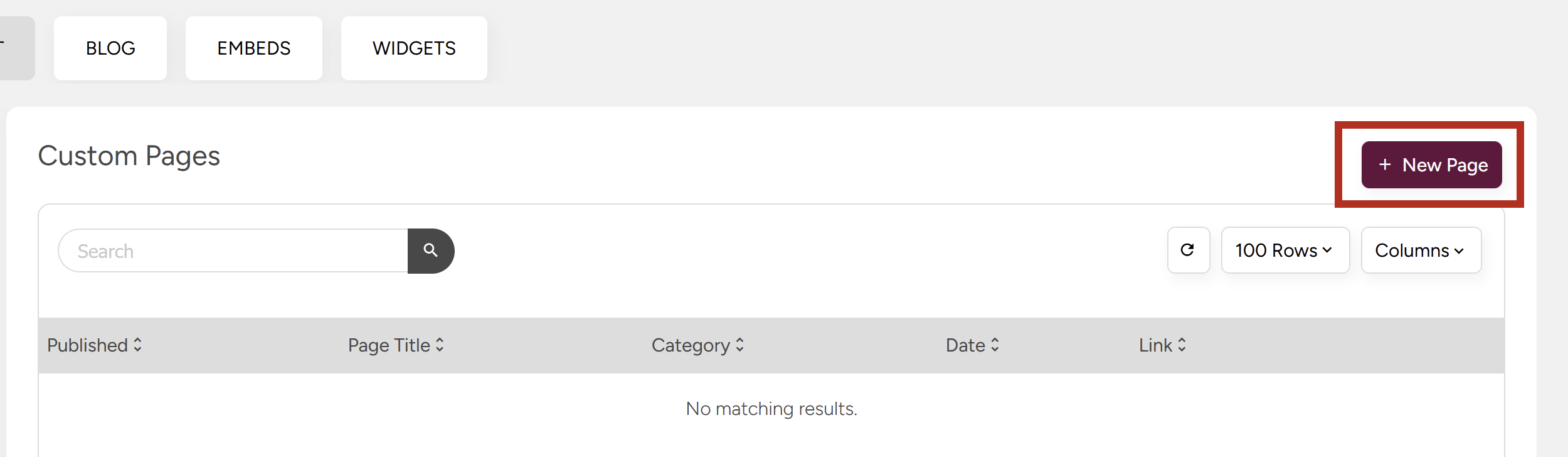Sort by Category column arrows

click(x=739, y=345)
